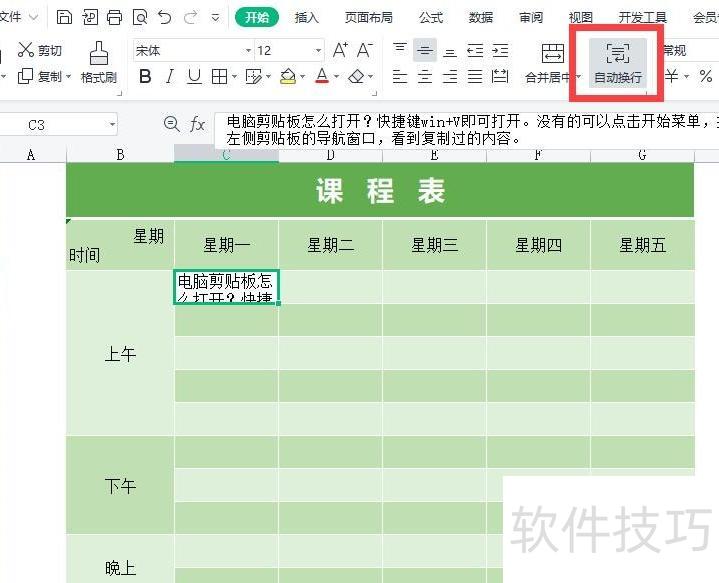Click the fill color bucket icon
Image resolution: width=719 pixels, height=583 pixels.
(288, 76)
